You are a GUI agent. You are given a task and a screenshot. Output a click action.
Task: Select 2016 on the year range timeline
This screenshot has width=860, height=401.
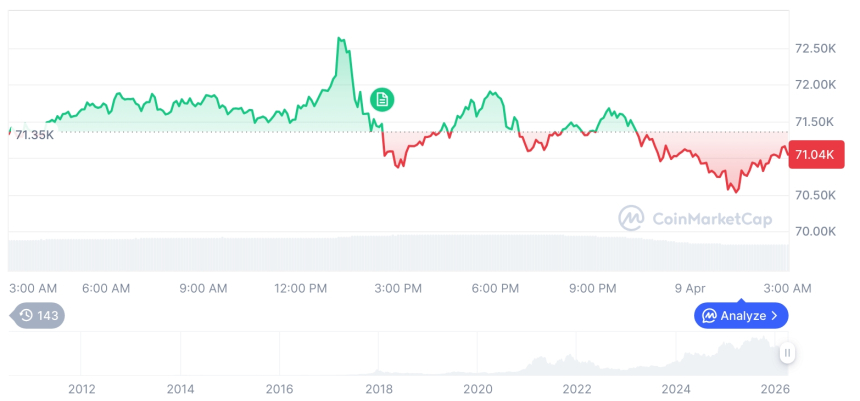280,389
